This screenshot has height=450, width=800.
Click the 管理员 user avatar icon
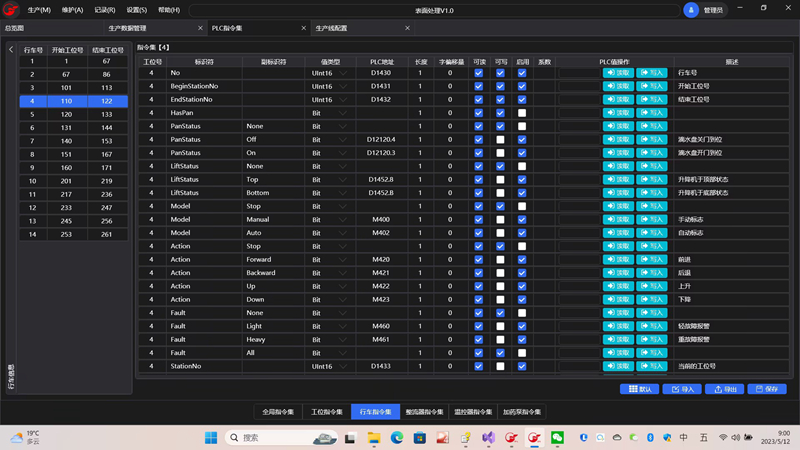click(x=692, y=10)
